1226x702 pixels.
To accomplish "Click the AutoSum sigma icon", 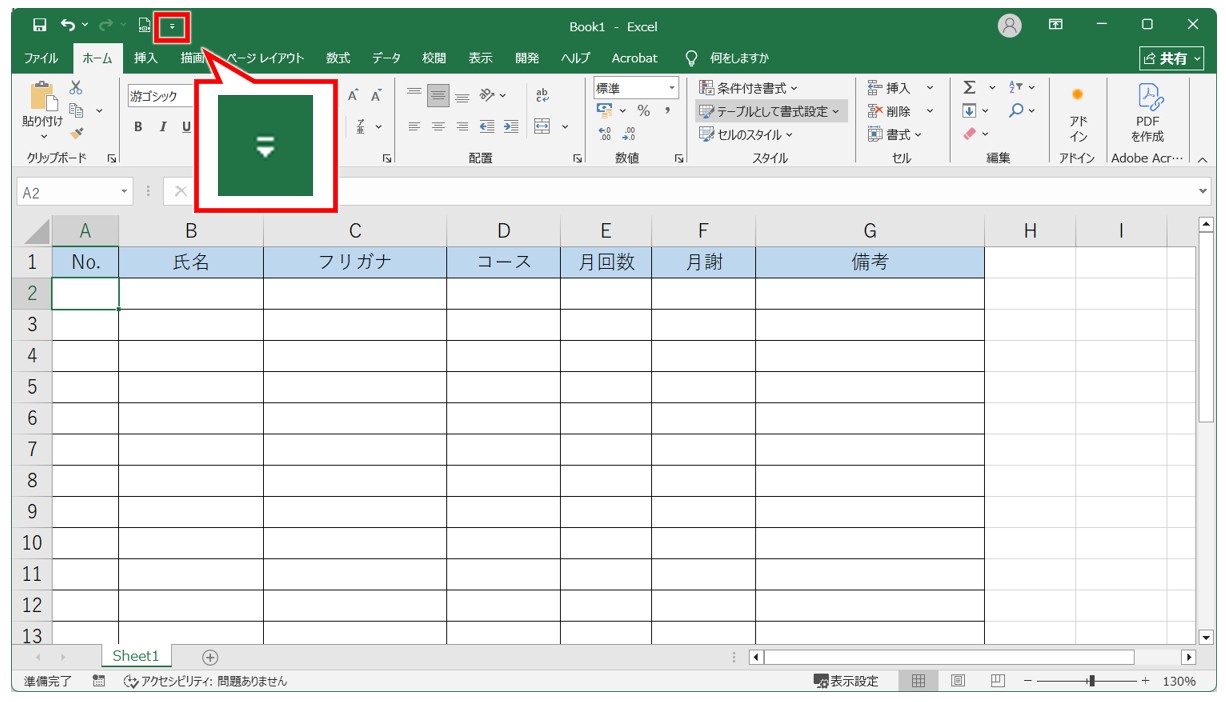I will [x=969, y=88].
